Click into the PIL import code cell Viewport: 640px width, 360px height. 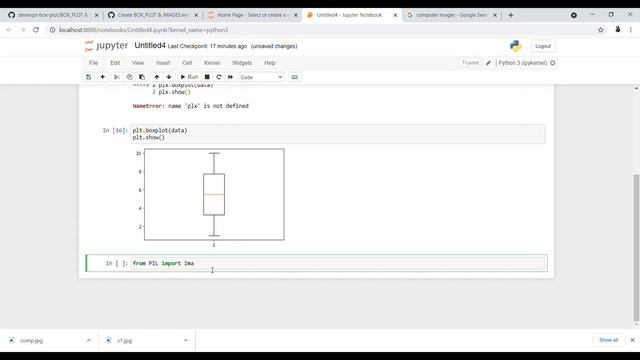[x=339, y=263]
